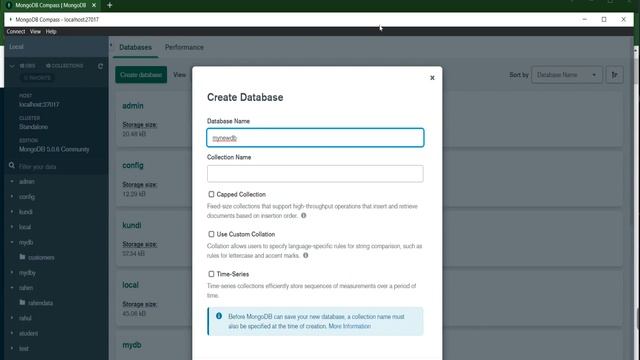Refresh the sidebar databases list
Viewport: 640px width, 360px height.
point(100,66)
